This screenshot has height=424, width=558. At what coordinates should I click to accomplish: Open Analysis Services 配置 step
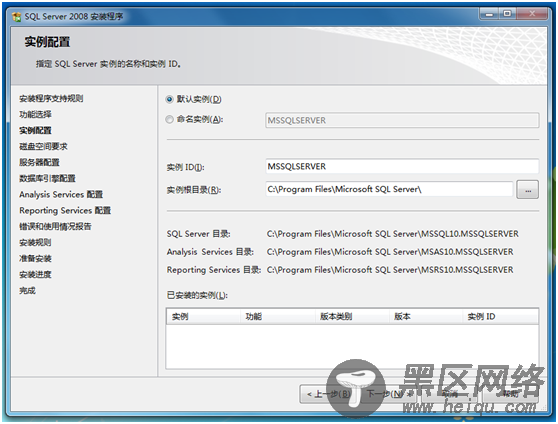61,194
